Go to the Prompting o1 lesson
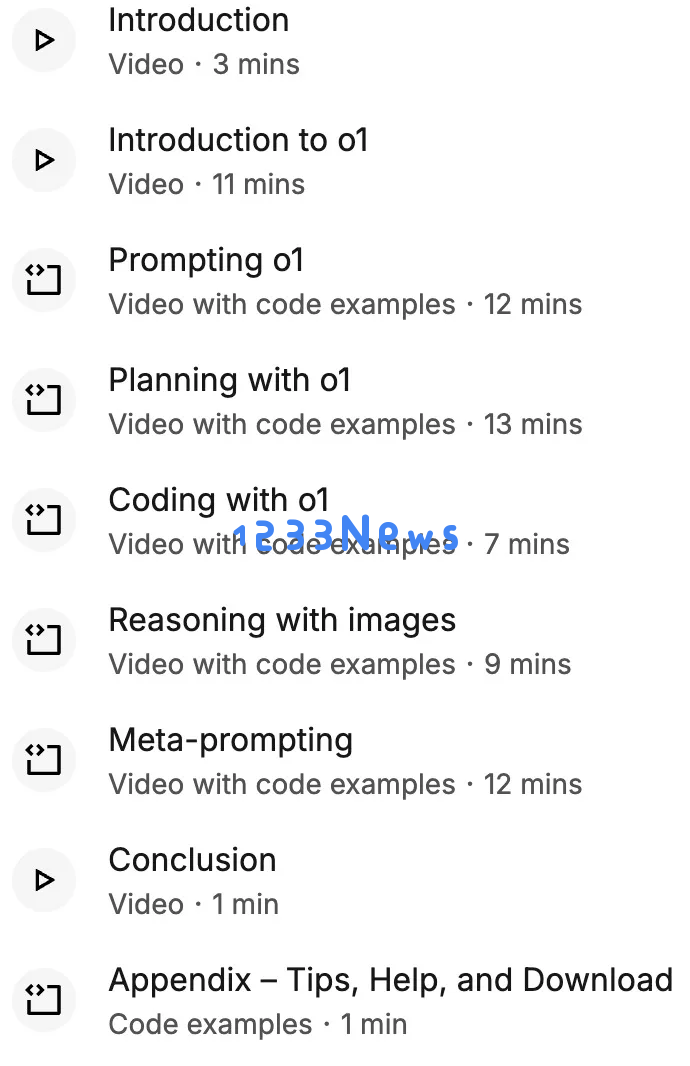The width and height of the screenshot is (690, 1066). pos(206,262)
